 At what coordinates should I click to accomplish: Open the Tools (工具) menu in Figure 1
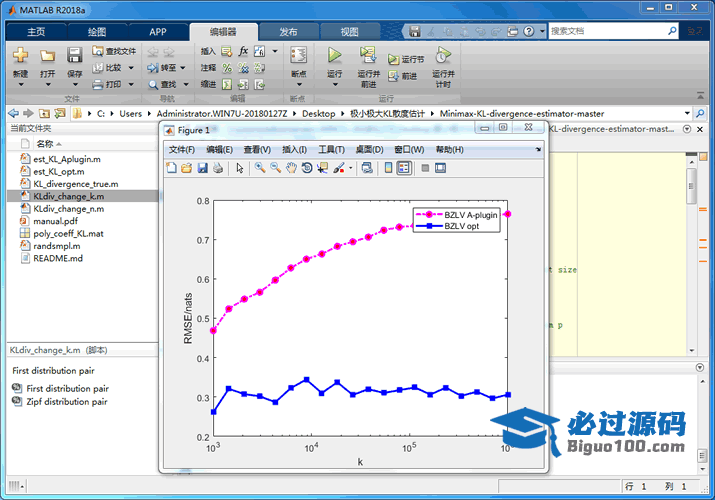(330, 149)
